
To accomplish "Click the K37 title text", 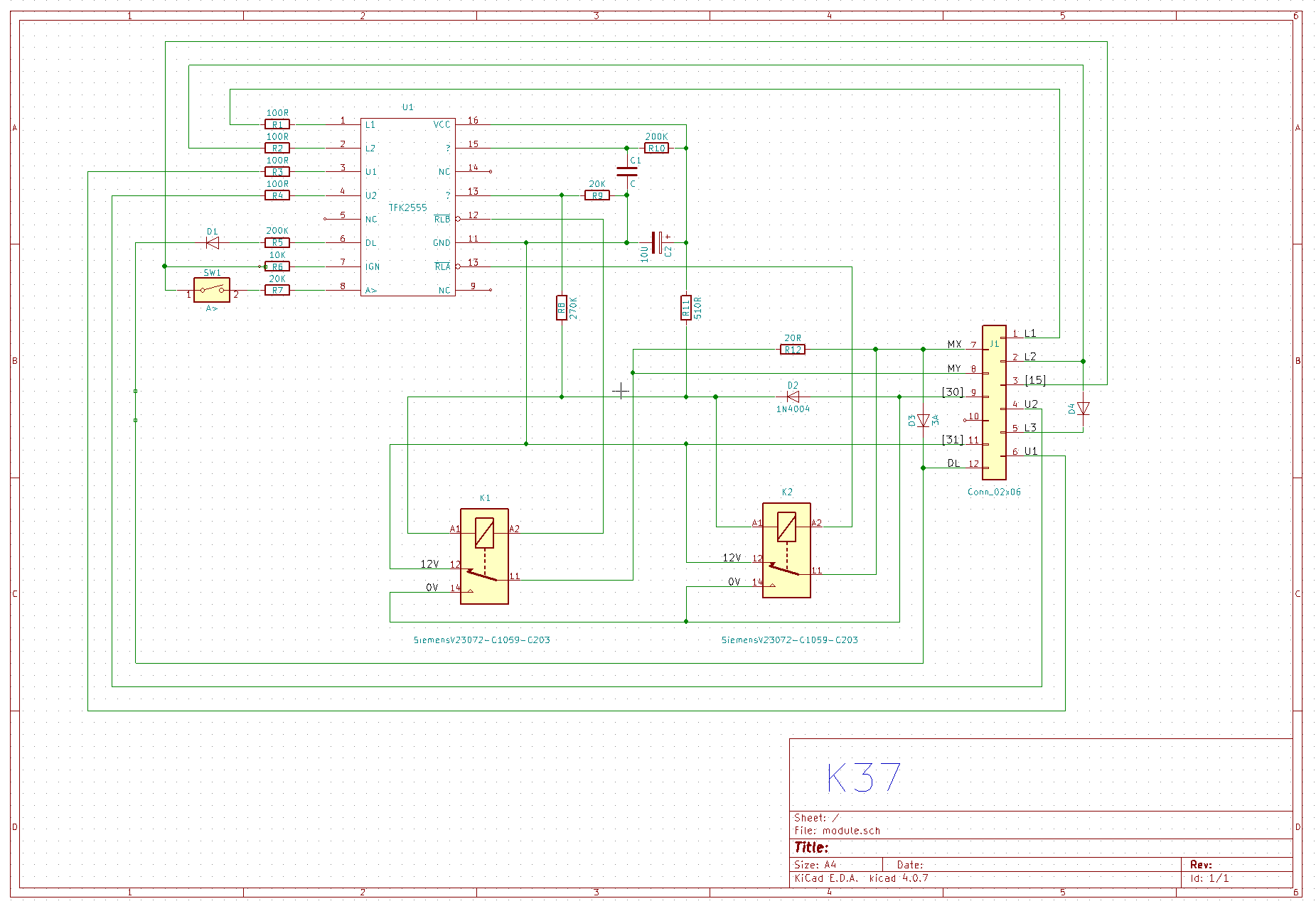I will pyautogui.click(x=864, y=777).
